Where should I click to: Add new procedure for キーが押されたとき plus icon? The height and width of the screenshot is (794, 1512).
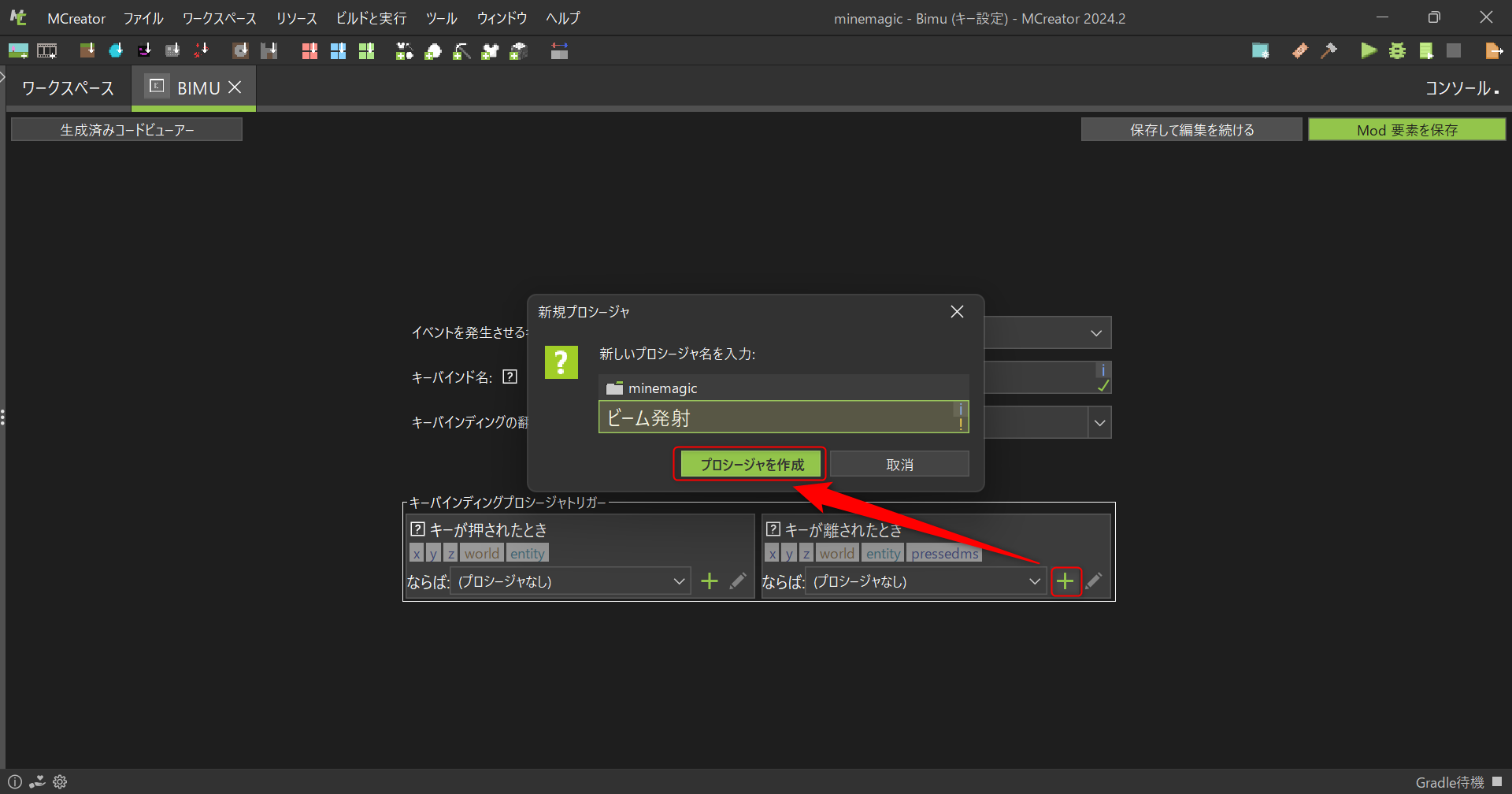710,581
